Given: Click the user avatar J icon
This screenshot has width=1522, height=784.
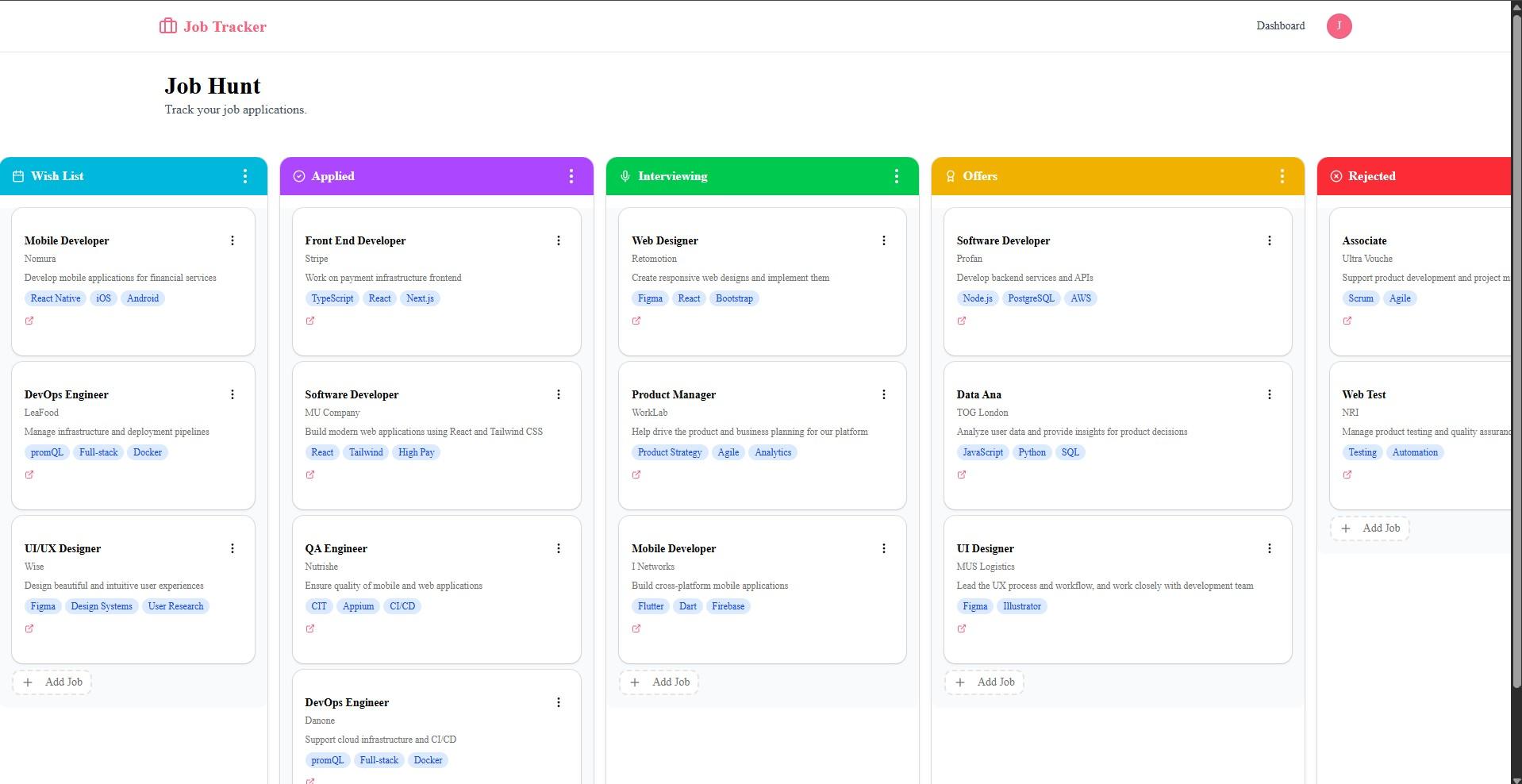Looking at the screenshot, I should tap(1339, 26).
